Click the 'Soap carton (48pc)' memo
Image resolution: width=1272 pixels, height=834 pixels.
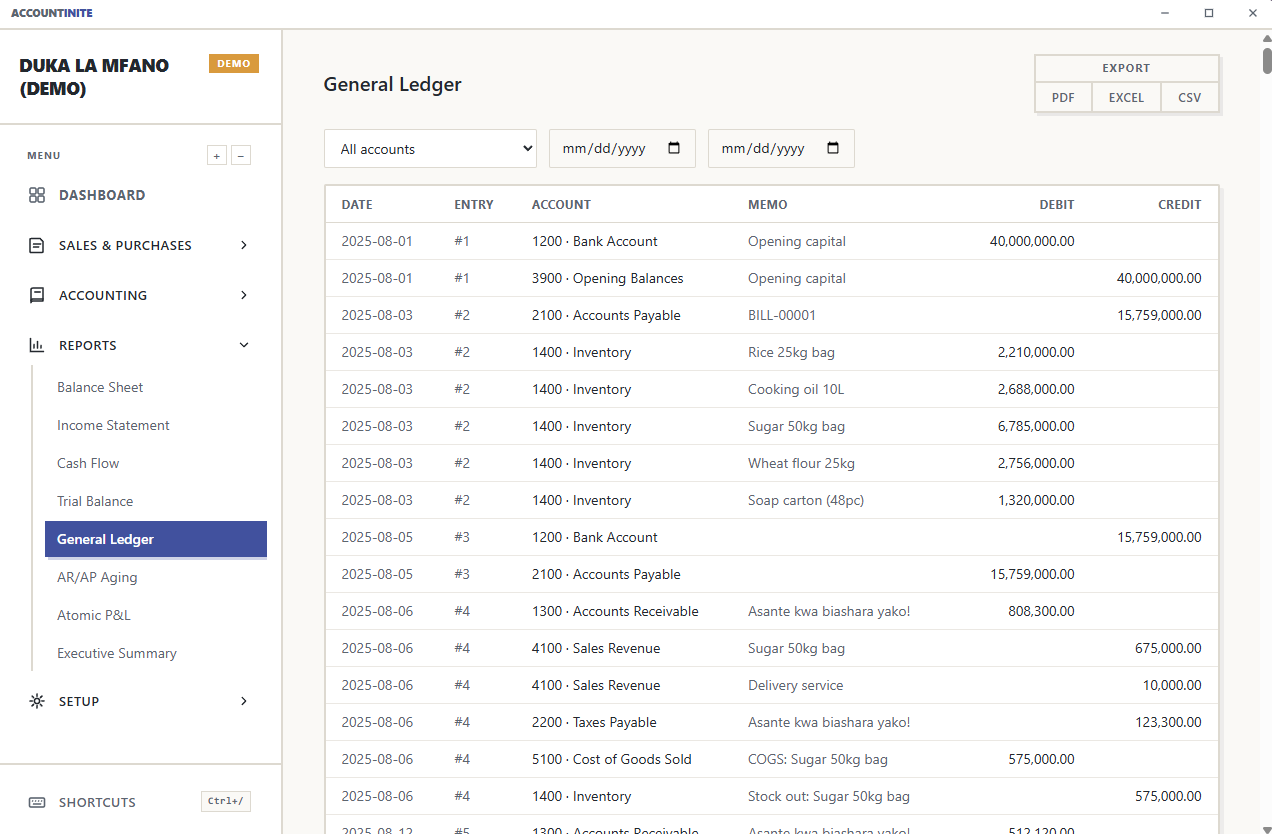(x=807, y=500)
